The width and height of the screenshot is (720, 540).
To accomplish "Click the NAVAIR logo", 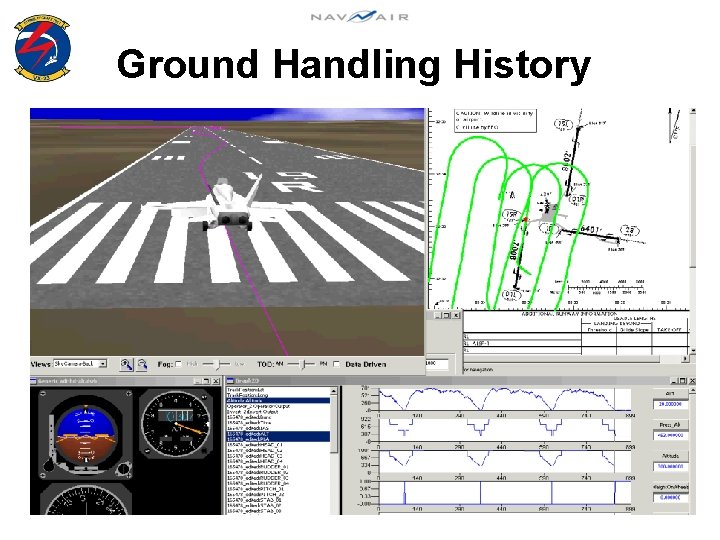I will click(x=360, y=17).
